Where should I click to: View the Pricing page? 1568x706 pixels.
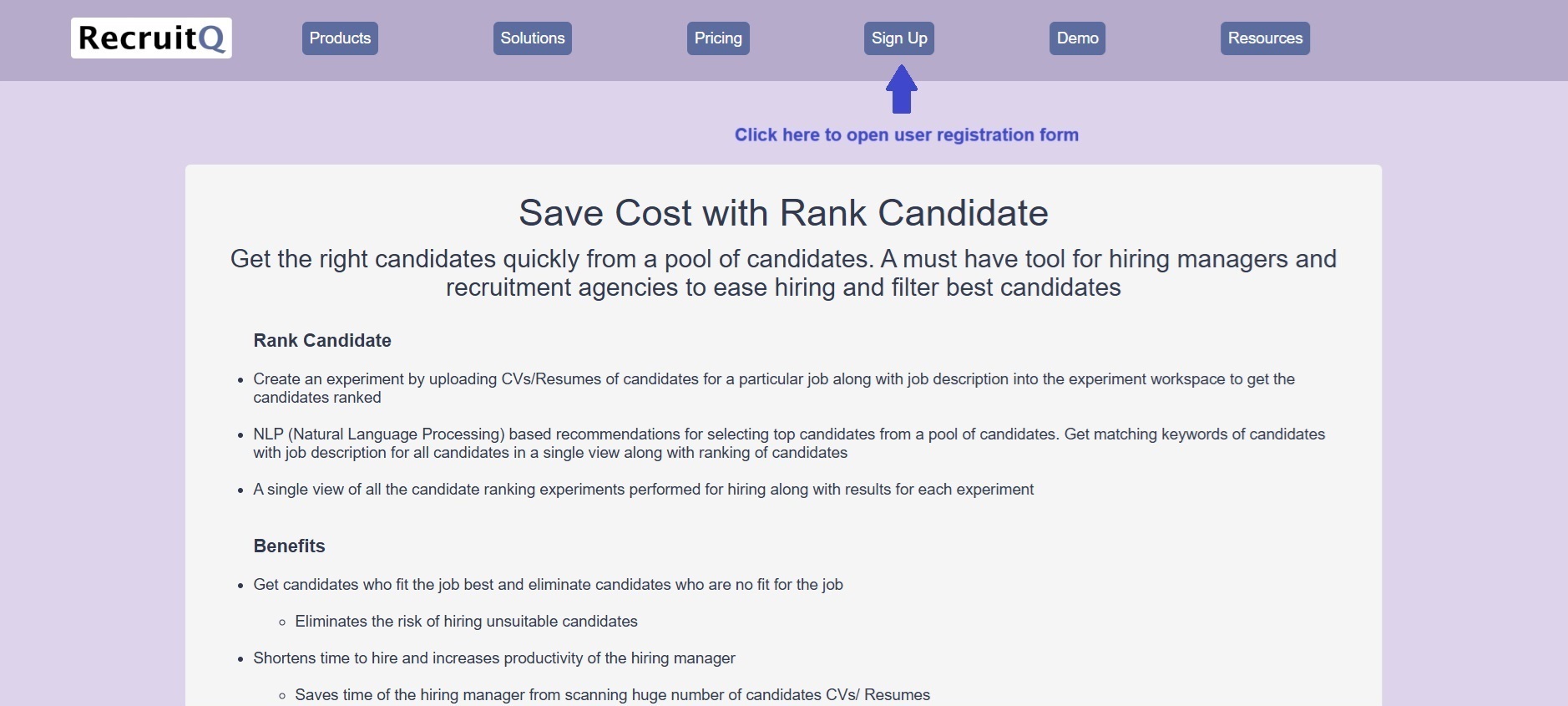[717, 38]
